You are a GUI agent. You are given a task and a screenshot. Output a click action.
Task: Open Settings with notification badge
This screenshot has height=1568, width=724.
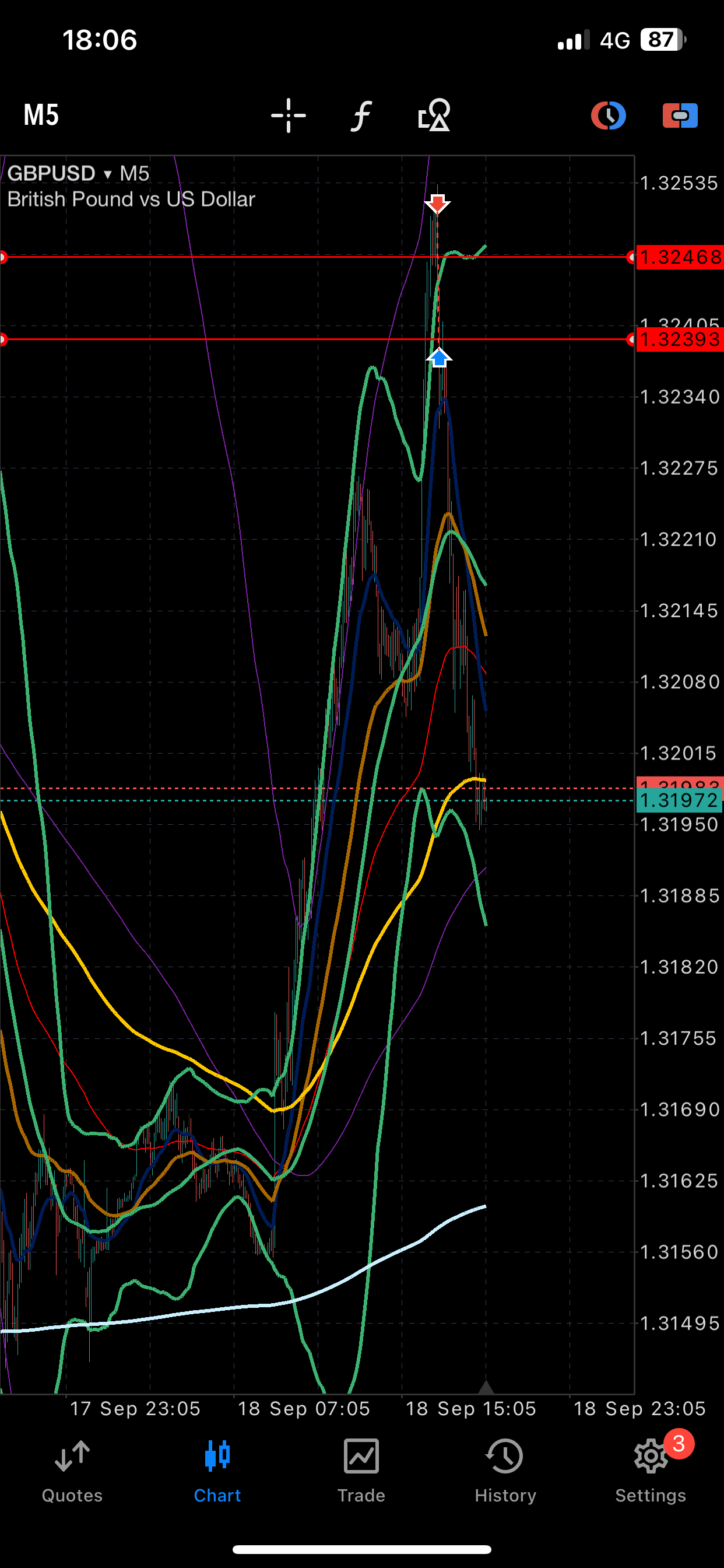[651, 1471]
